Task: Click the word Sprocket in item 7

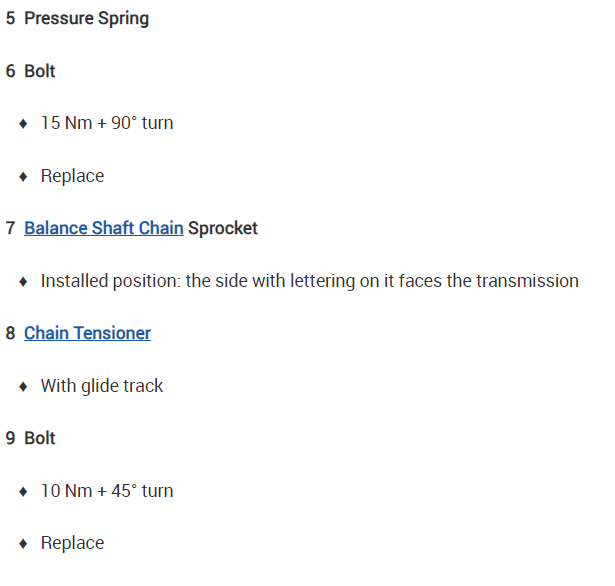Action: [223, 228]
